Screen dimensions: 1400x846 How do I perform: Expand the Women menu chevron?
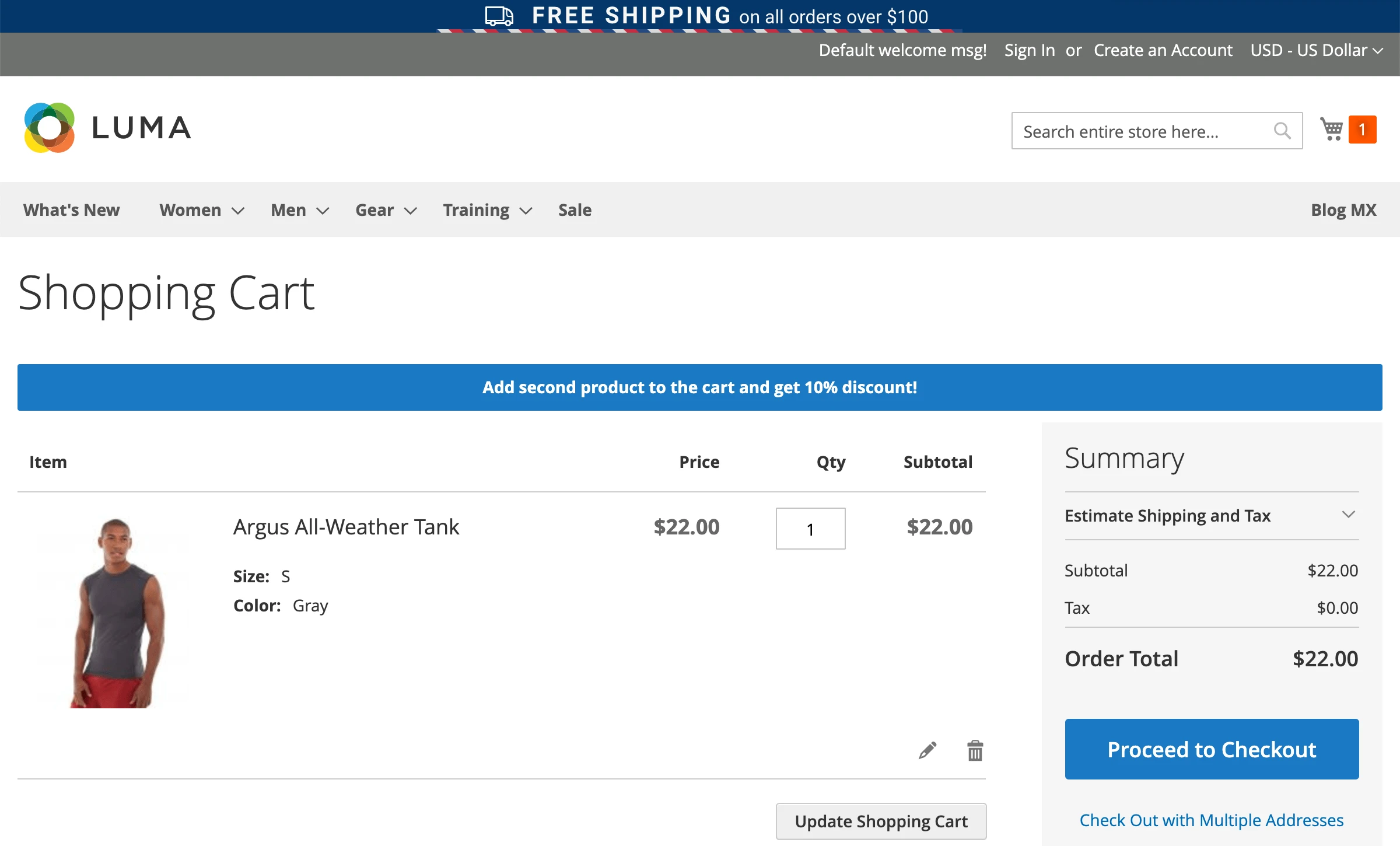point(238,211)
